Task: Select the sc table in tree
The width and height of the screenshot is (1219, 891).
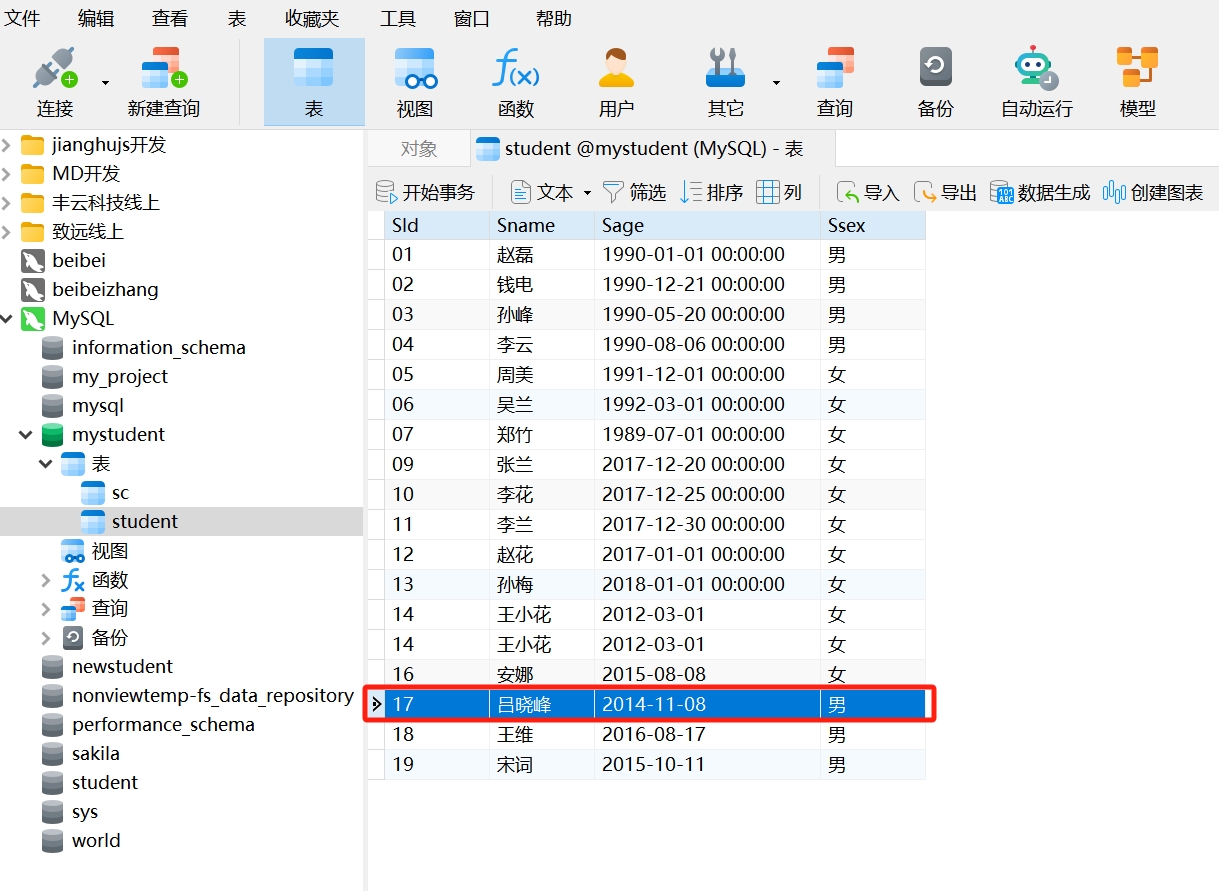Action: pos(120,493)
